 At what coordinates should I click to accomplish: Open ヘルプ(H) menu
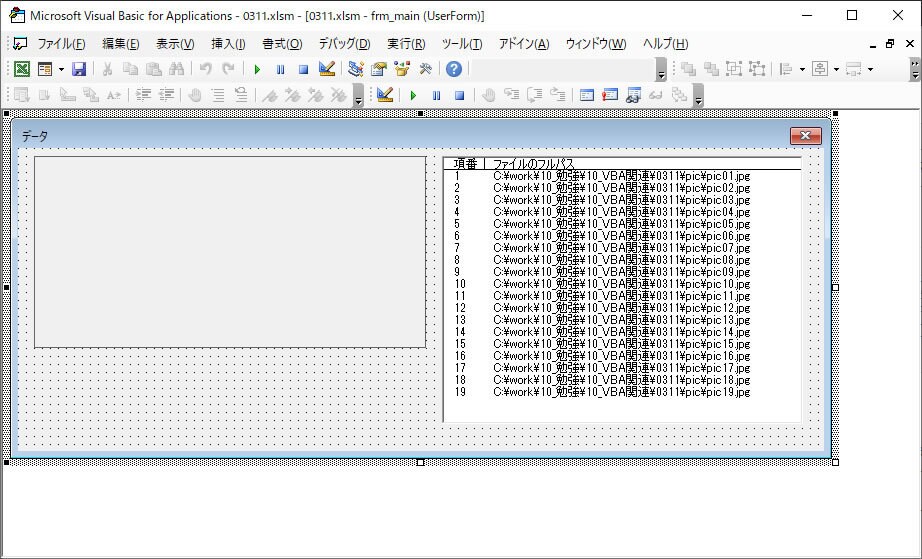click(x=665, y=43)
